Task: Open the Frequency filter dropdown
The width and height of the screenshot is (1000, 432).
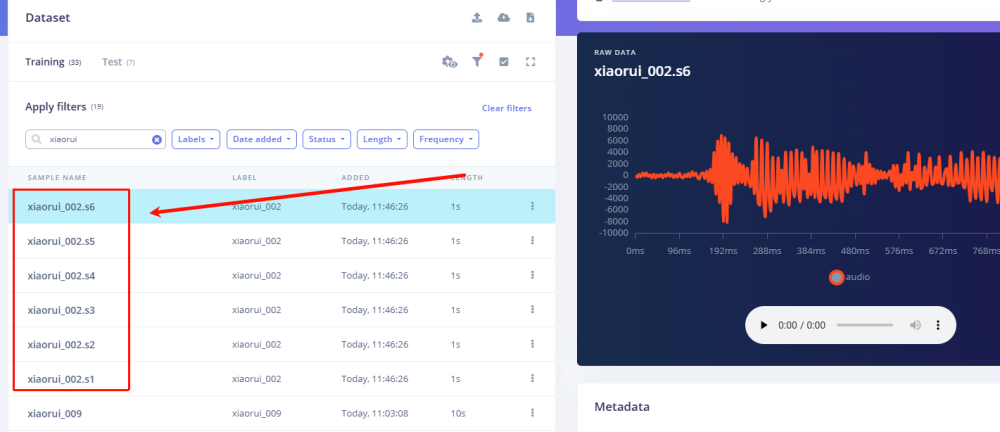Action: click(445, 140)
